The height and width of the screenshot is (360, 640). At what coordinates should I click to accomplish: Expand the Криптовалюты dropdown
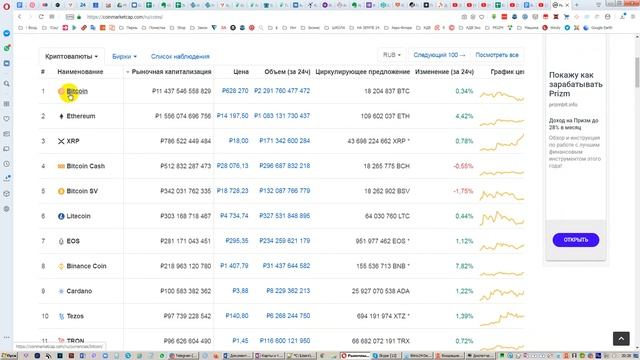(71, 56)
